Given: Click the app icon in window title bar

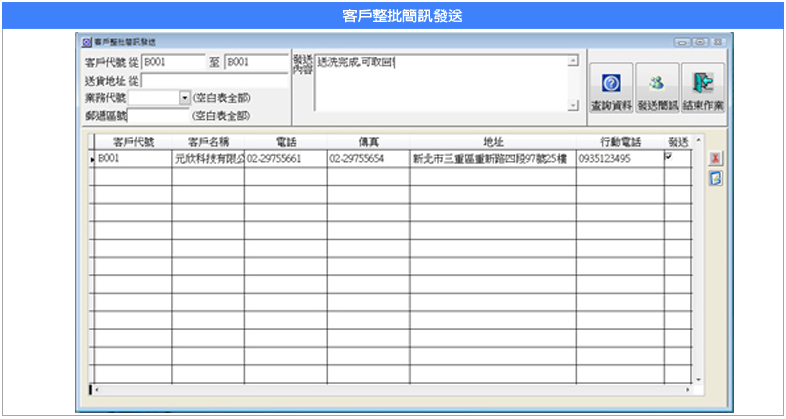Looking at the screenshot, I should [x=87, y=42].
